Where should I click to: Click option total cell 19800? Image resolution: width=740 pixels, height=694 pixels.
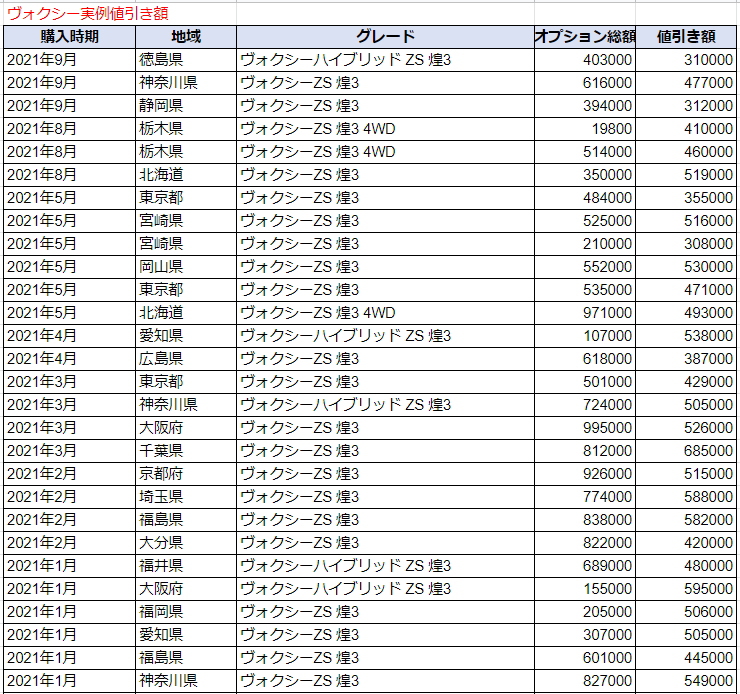pos(585,129)
